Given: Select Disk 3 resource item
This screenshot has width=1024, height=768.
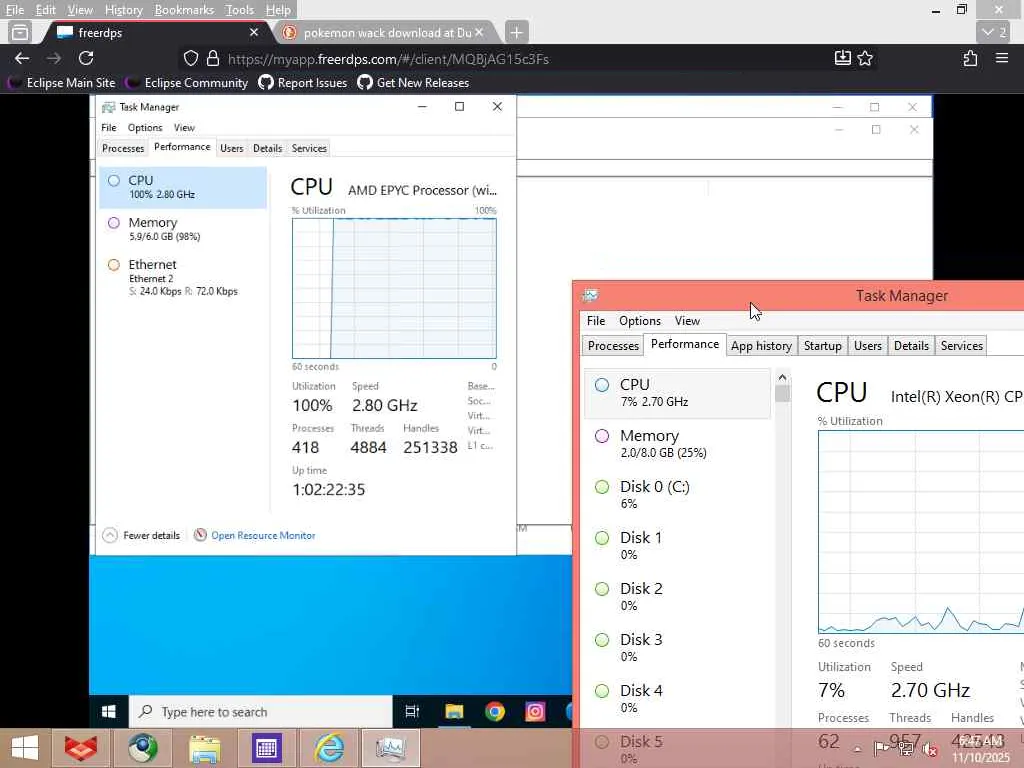Looking at the screenshot, I should click(678, 647).
